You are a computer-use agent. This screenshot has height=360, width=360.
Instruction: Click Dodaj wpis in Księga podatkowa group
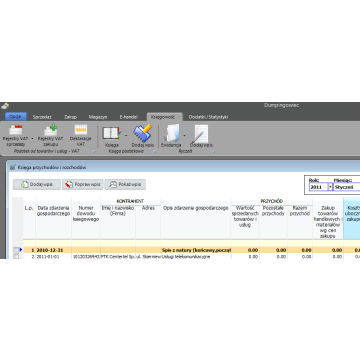pyautogui.click(x=143, y=136)
